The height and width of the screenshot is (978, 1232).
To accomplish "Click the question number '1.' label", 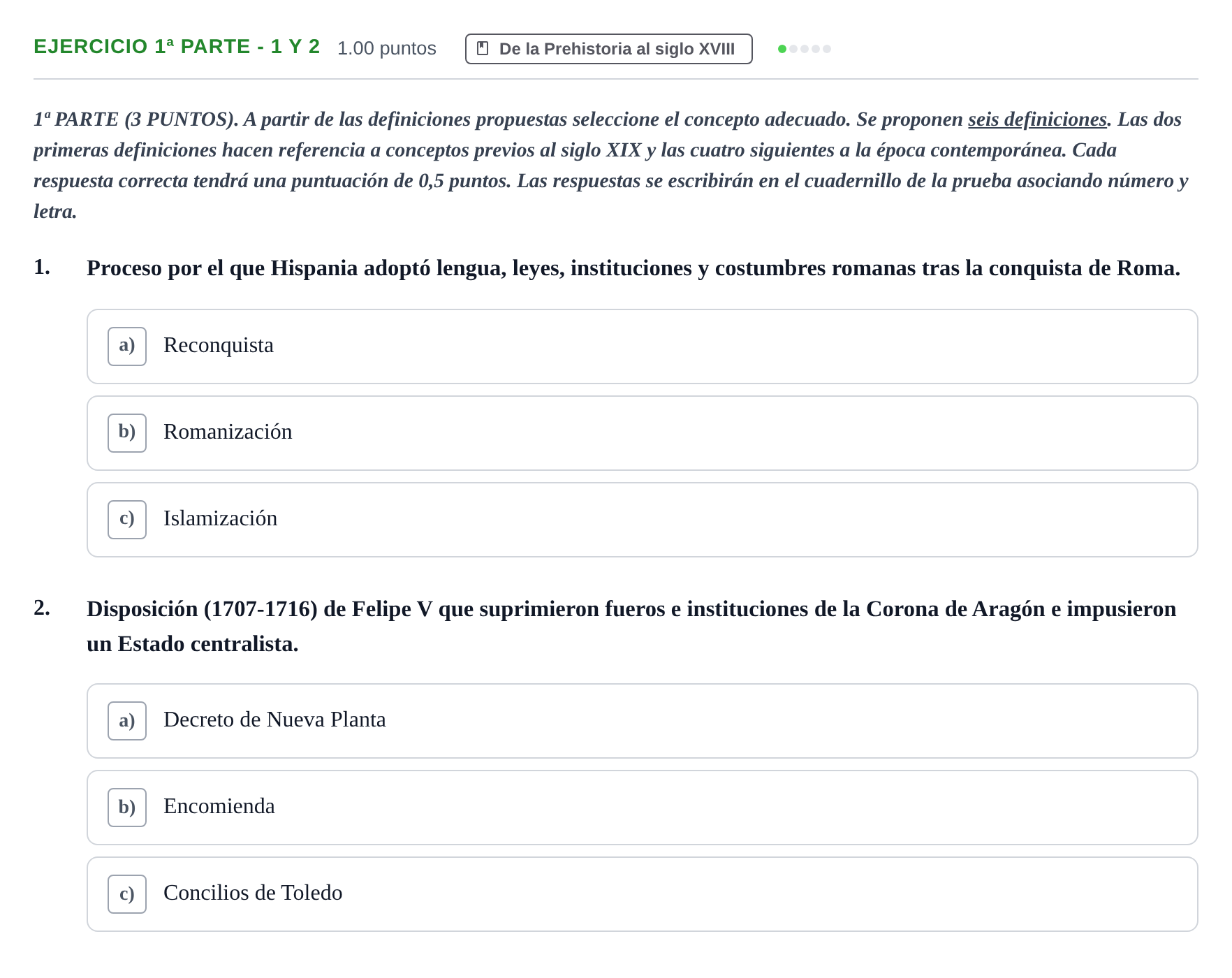I will click(x=42, y=268).
